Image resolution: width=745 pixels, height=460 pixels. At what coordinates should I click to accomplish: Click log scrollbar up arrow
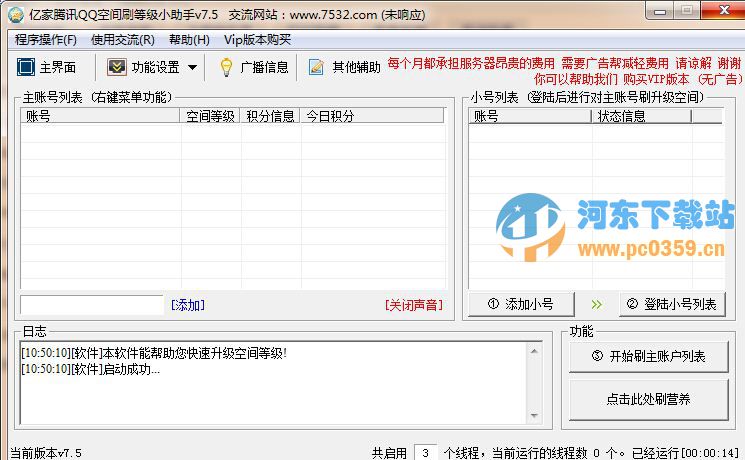(534, 351)
